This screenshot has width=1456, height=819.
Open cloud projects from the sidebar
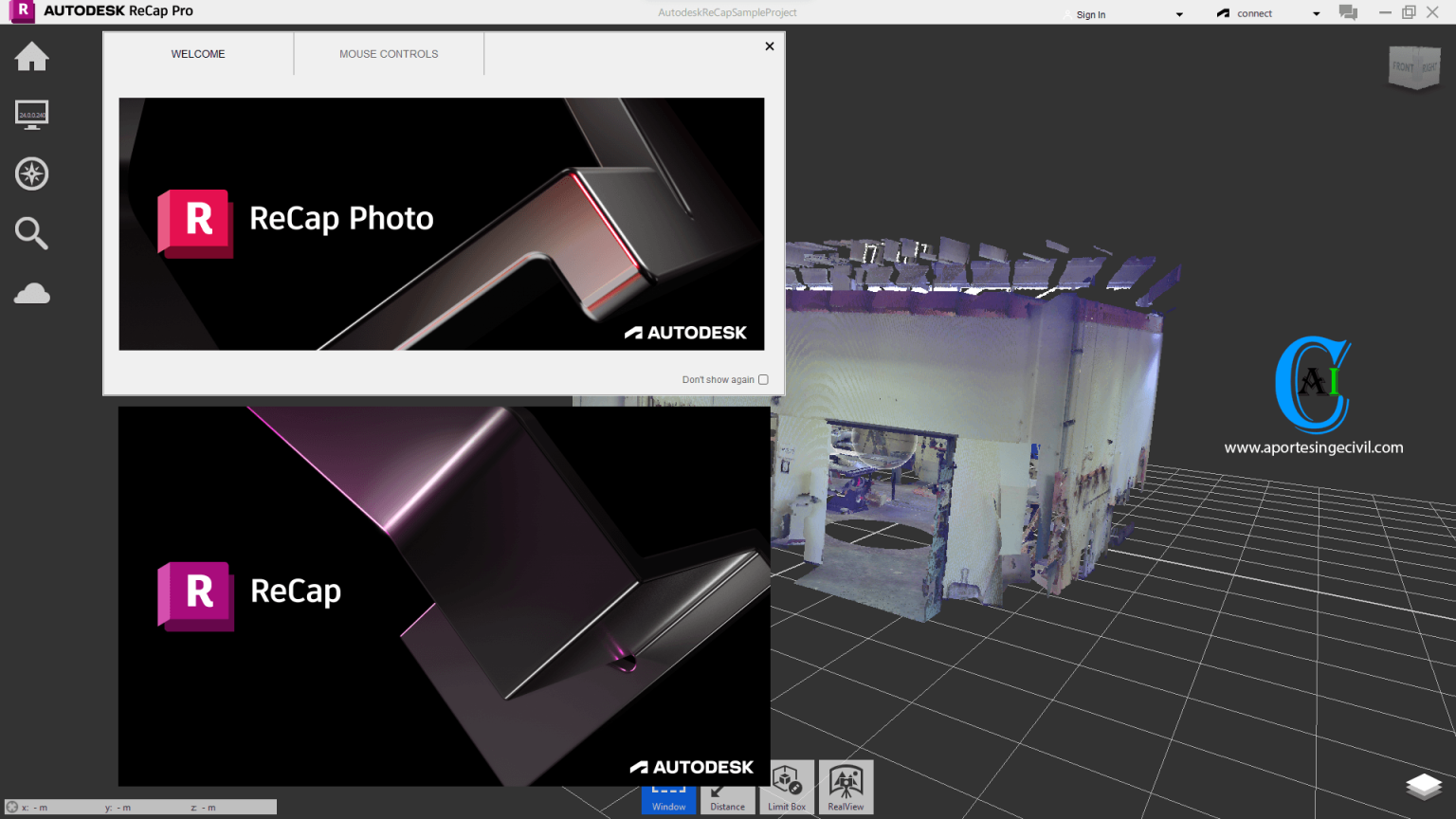(31, 293)
